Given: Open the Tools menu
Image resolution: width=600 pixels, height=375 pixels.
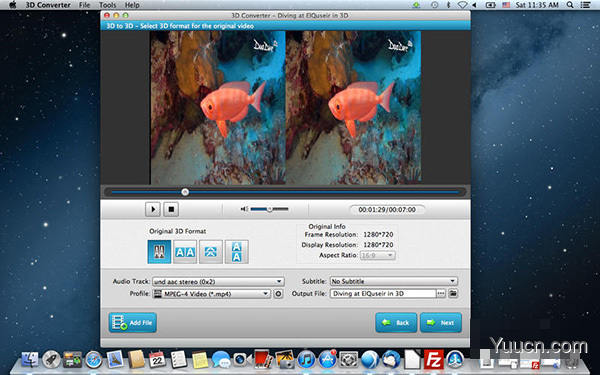Looking at the screenshot, I should (x=108, y=5).
